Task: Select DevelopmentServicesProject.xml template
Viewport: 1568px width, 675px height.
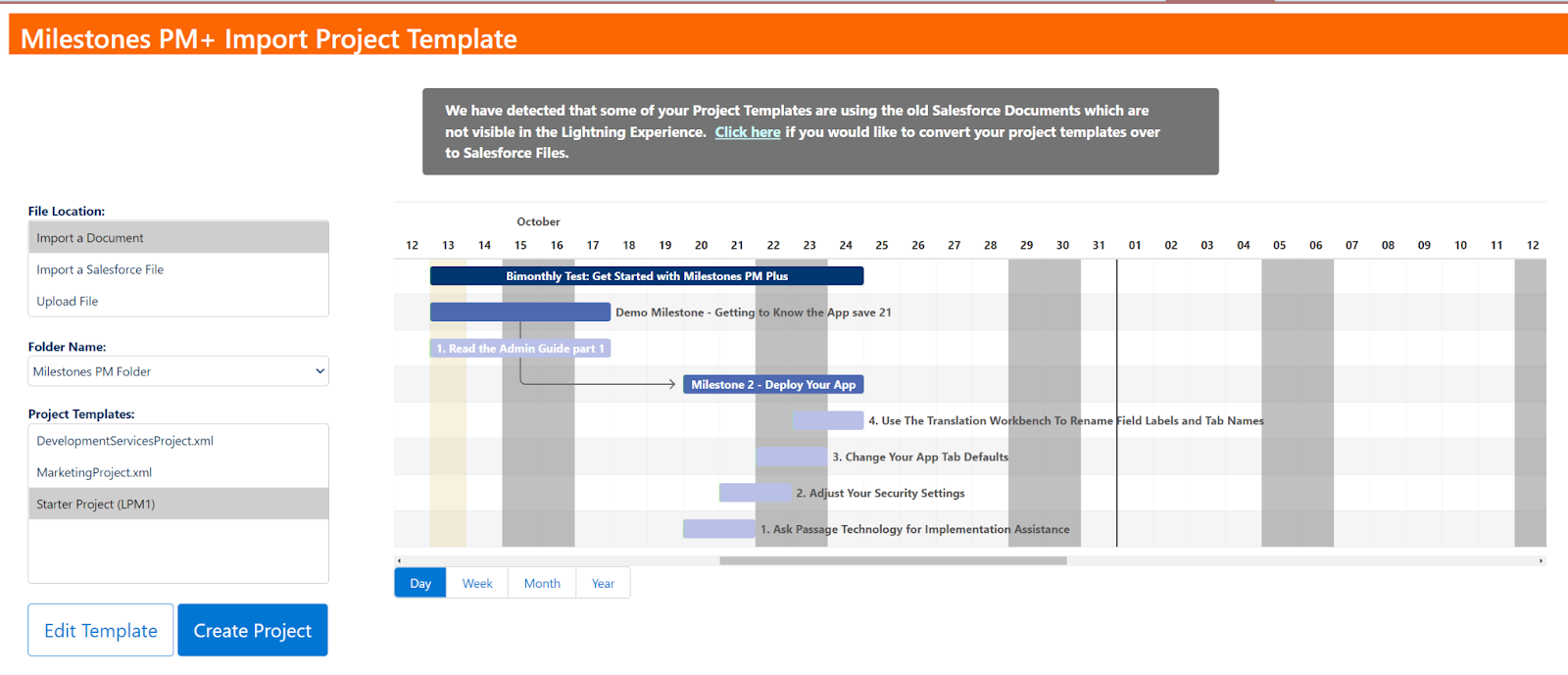Action: pos(178,441)
